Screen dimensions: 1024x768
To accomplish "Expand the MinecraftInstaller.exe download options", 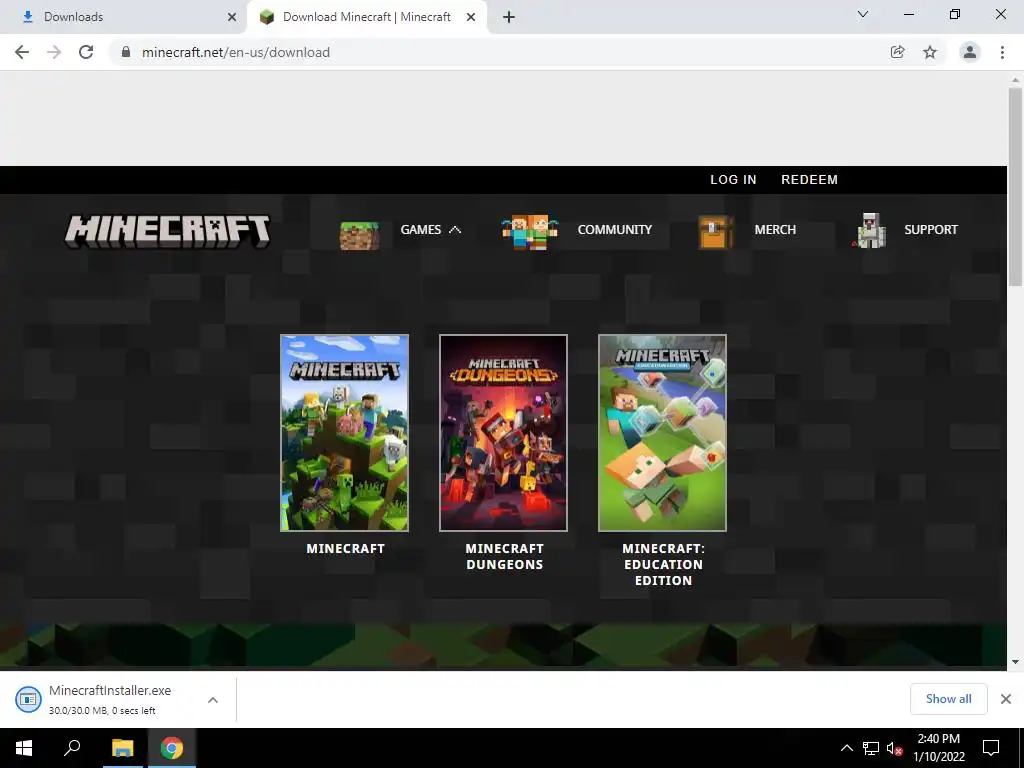I will point(213,699).
